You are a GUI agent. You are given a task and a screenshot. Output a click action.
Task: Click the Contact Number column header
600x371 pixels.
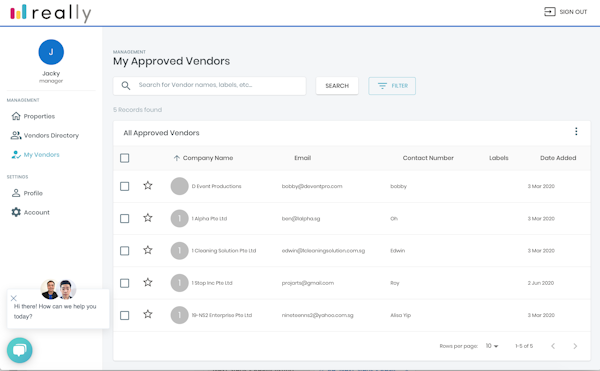(428, 158)
